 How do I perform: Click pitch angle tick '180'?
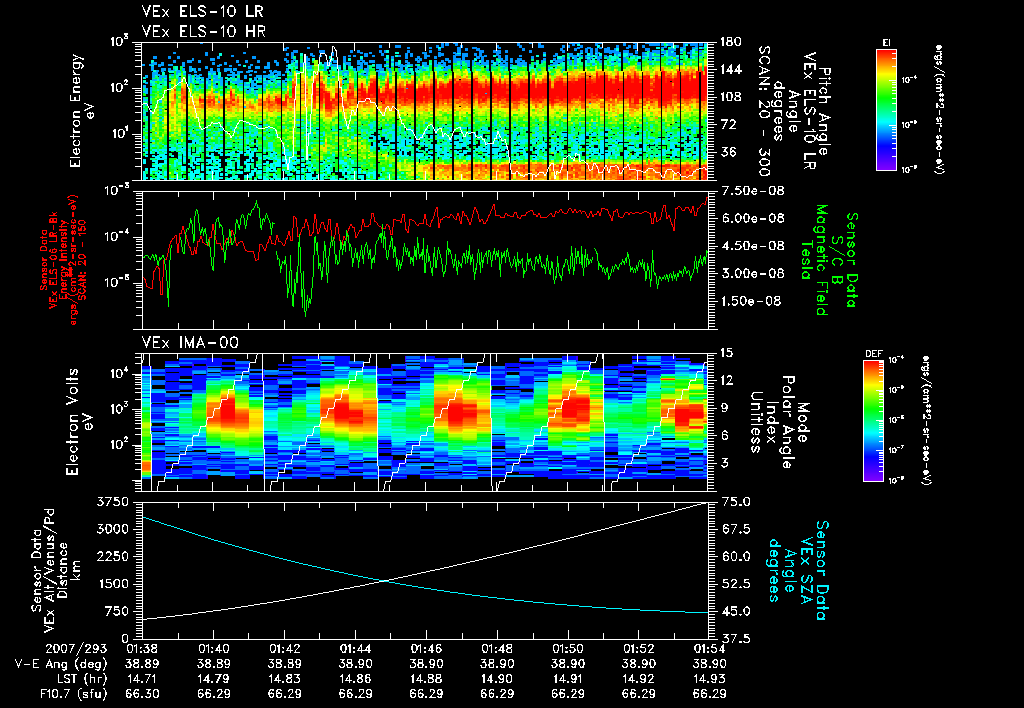pos(731,42)
